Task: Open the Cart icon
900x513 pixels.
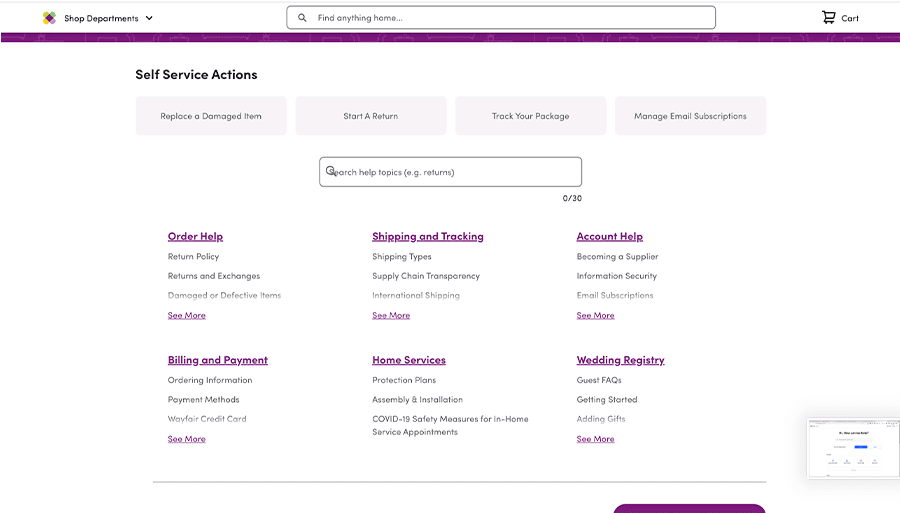Action: (828, 18)
